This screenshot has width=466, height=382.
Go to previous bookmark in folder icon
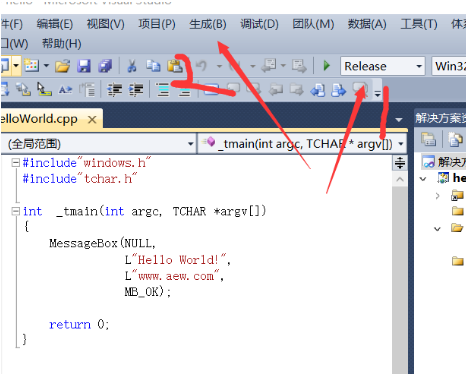click(276, 90)
